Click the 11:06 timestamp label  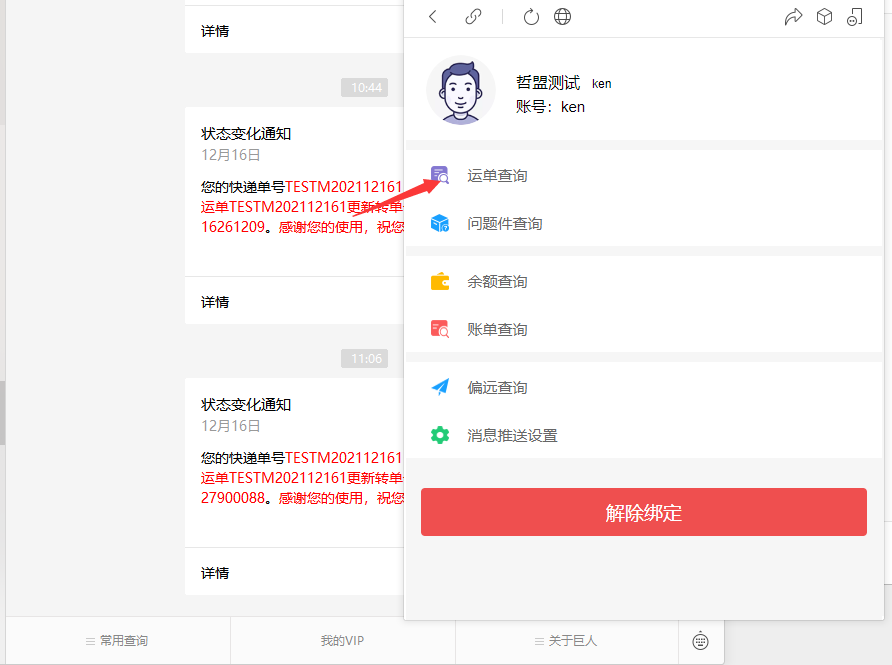(365, 358)
